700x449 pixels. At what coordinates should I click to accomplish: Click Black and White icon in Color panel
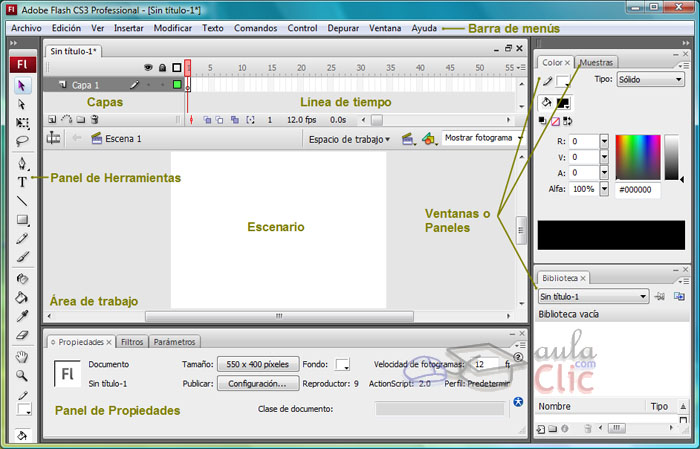(x=542, y=121)
